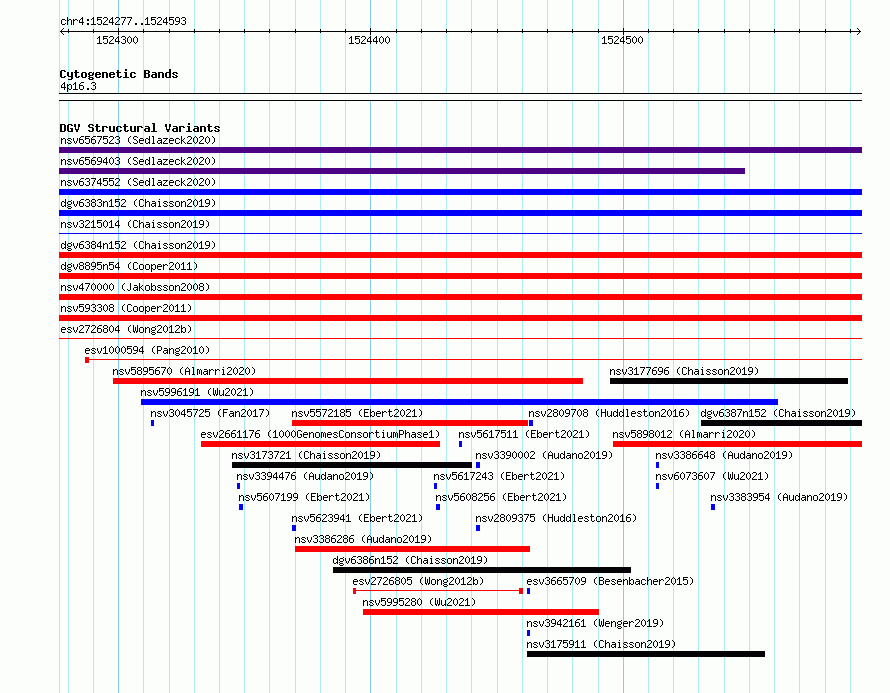890x693 pixels.
Task: Click red bar under esv2661176 label
Action: pos(320,444)
